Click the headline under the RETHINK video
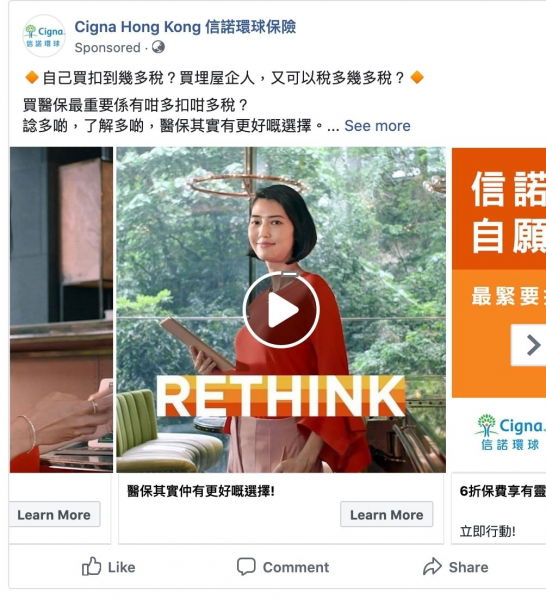 201,491
